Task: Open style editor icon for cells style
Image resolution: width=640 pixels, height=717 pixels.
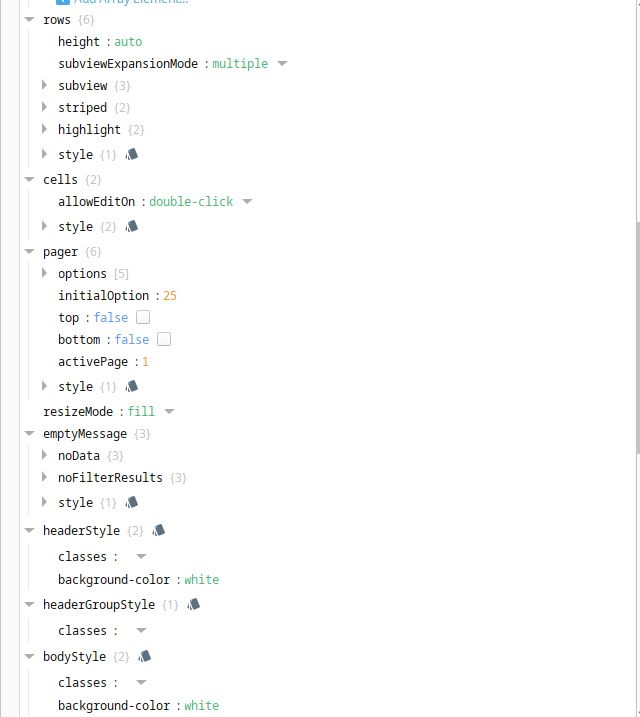Action: (132, 226)
